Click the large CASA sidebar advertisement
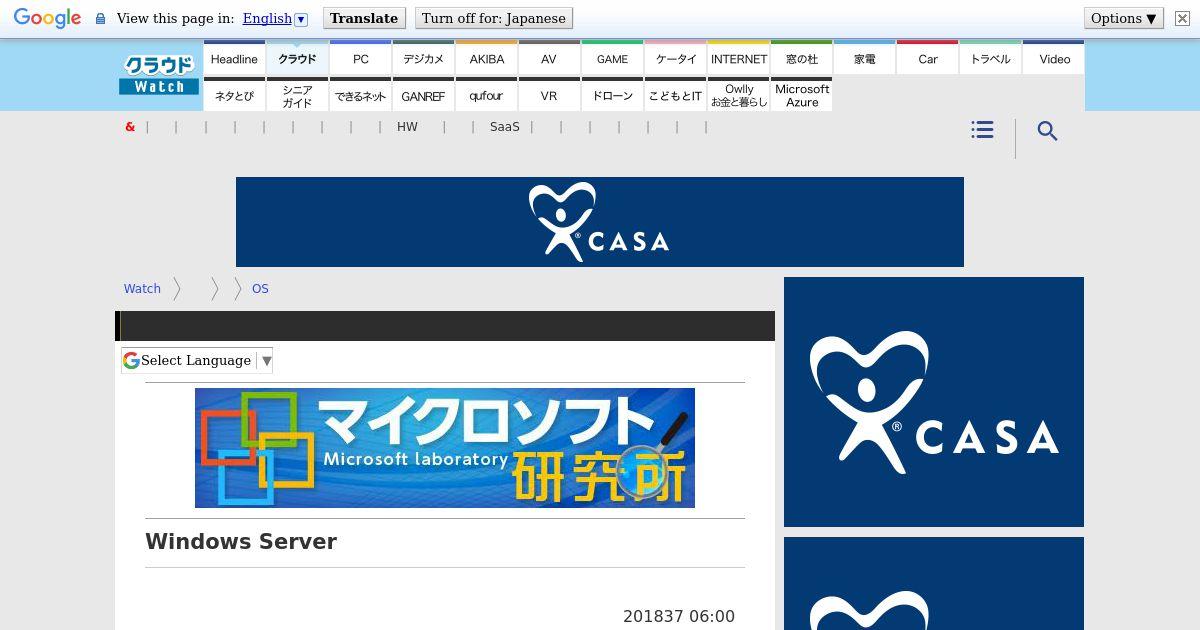This screenshot has width=1200, height=630. click(934, 402)
